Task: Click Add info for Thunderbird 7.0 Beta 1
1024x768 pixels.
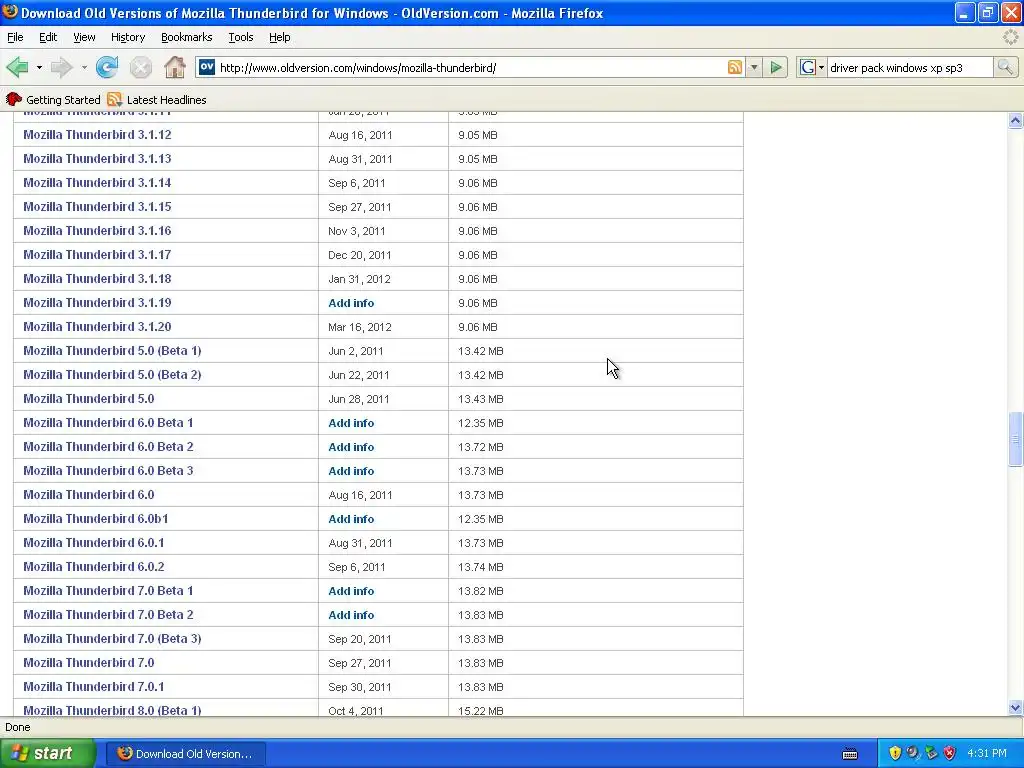Action: [351, 591]
